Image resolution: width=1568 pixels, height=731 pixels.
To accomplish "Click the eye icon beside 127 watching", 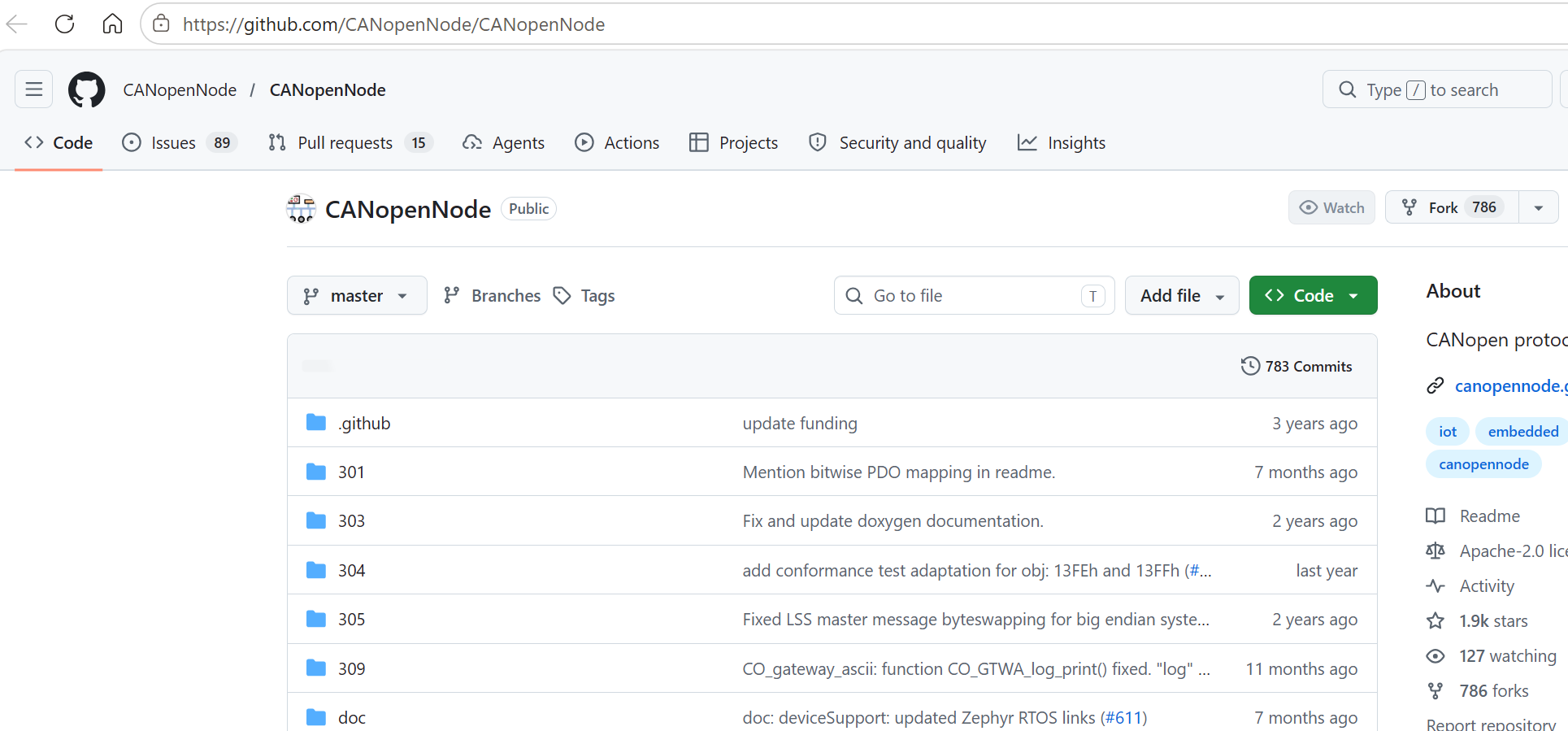I will pos(1436,655).
